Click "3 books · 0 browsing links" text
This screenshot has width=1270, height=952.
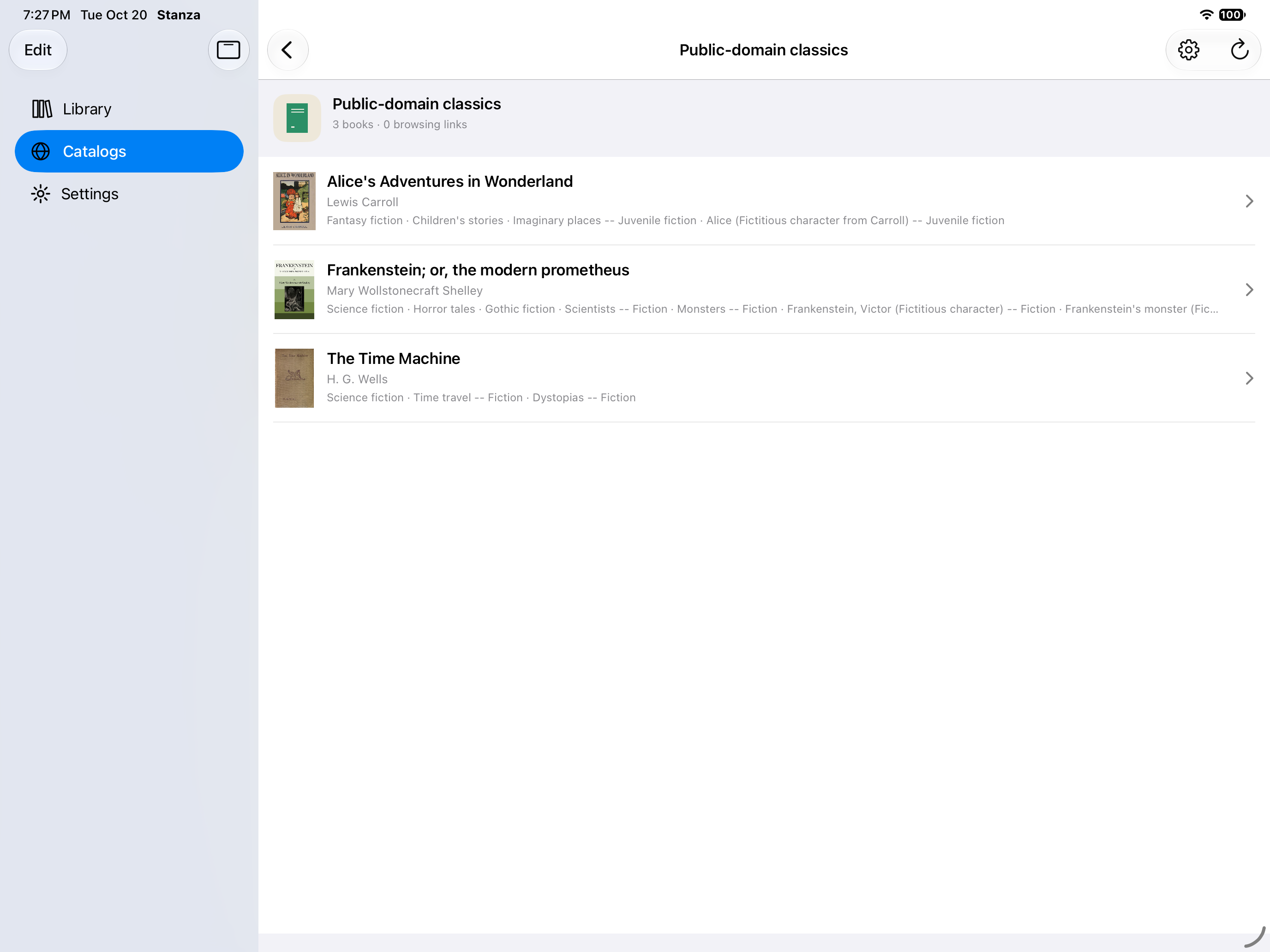(400, 125)
